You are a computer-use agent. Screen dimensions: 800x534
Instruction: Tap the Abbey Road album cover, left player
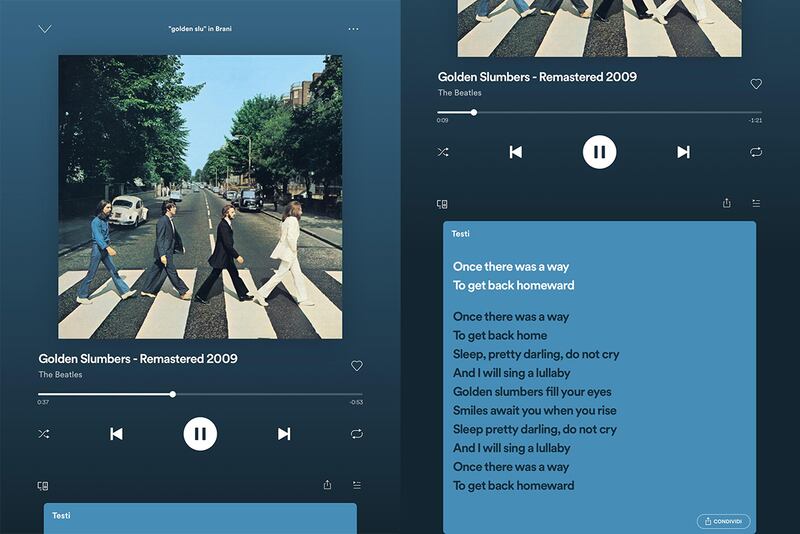coord(200,197)
